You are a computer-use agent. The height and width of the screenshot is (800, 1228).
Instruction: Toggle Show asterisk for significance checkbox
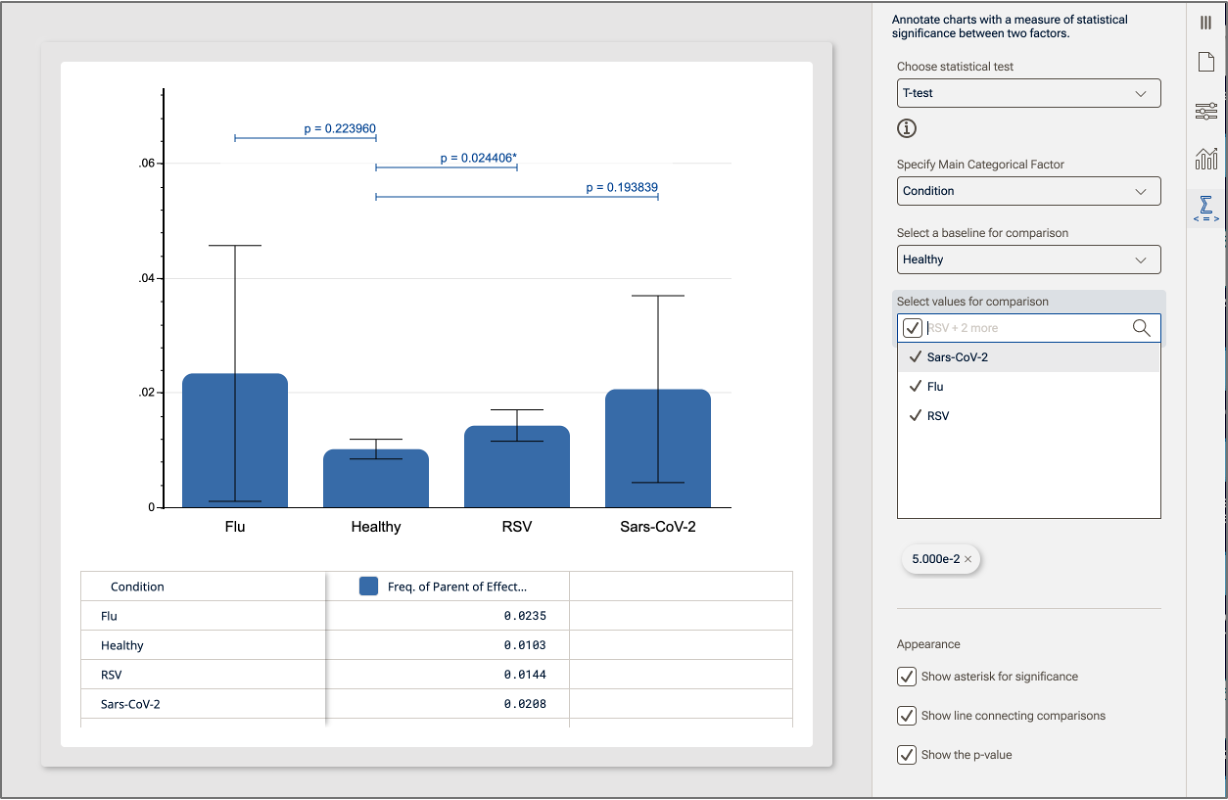click(907, 676)
